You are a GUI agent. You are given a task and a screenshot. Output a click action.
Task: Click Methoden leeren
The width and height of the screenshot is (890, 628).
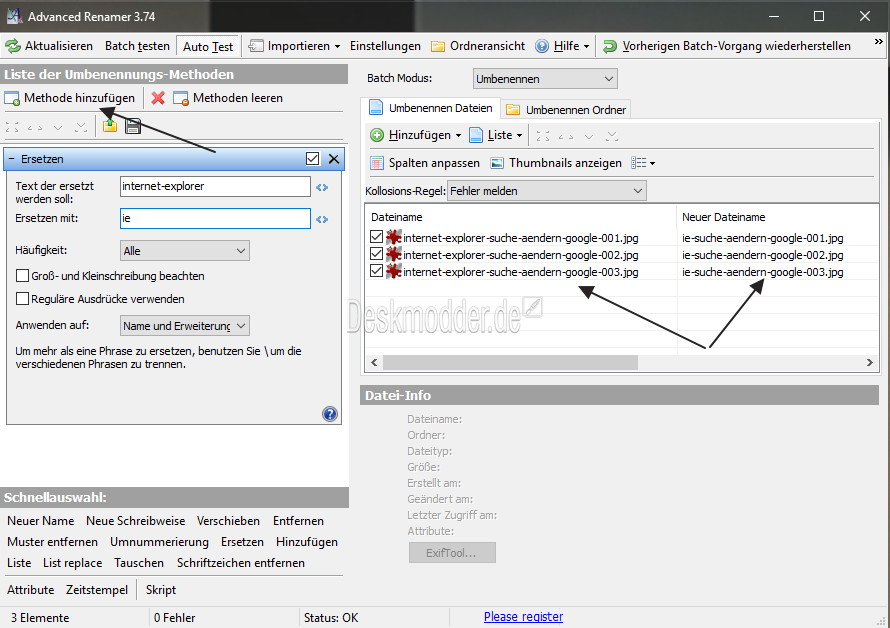click(228, 98)
